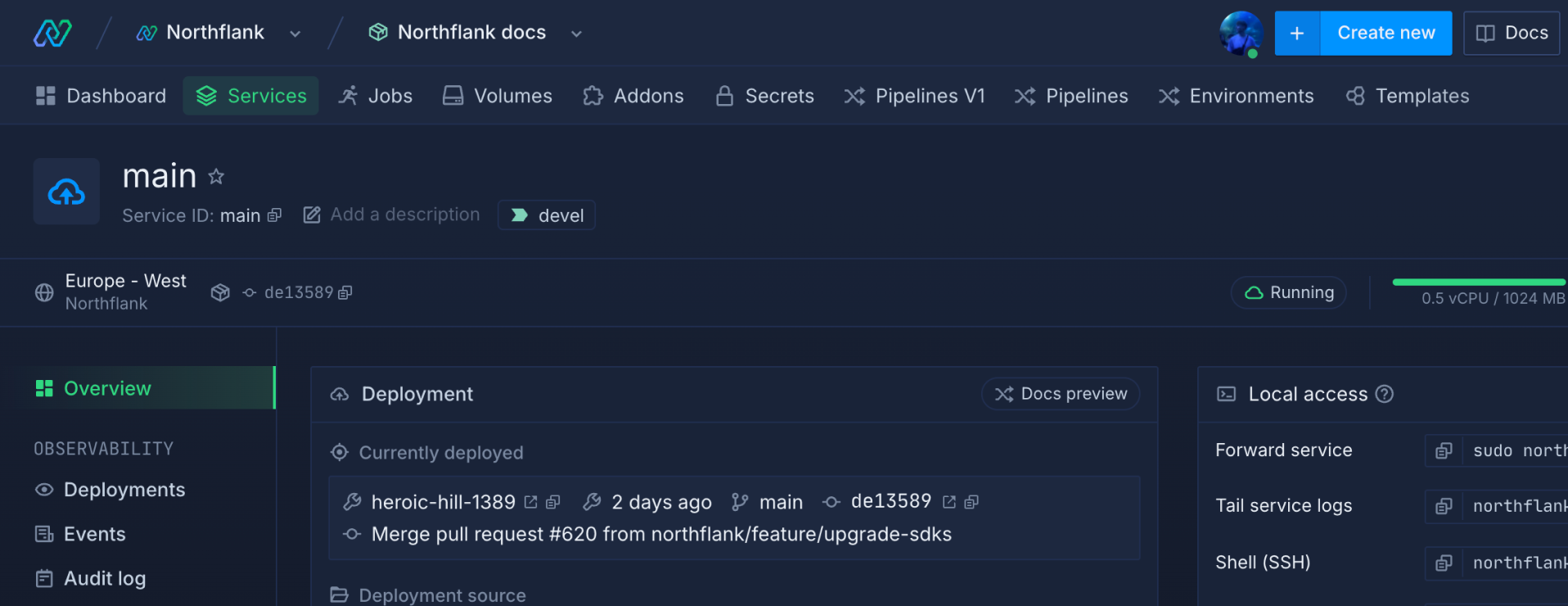Click build name heroic-hill-1389
The width and height of the screenshot is (1568, 606).
(x=444, y=502)
